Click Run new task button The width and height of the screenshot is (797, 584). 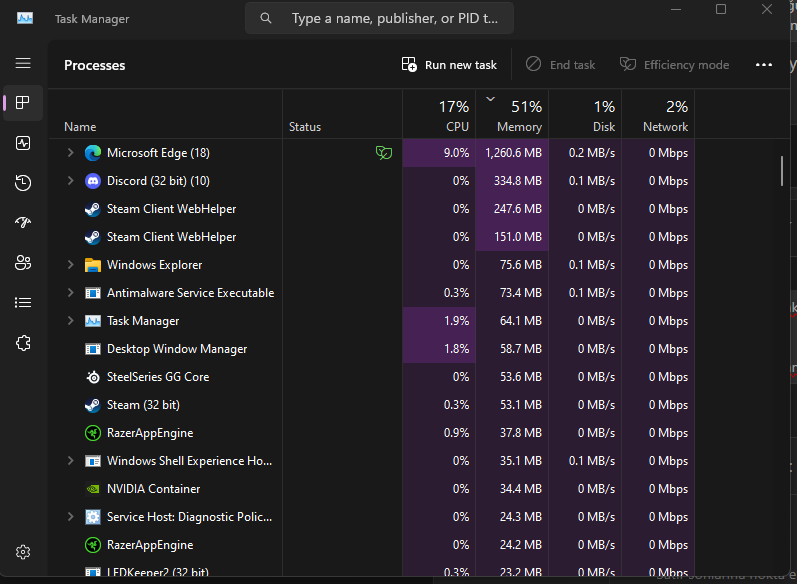(x=449, y=65)
